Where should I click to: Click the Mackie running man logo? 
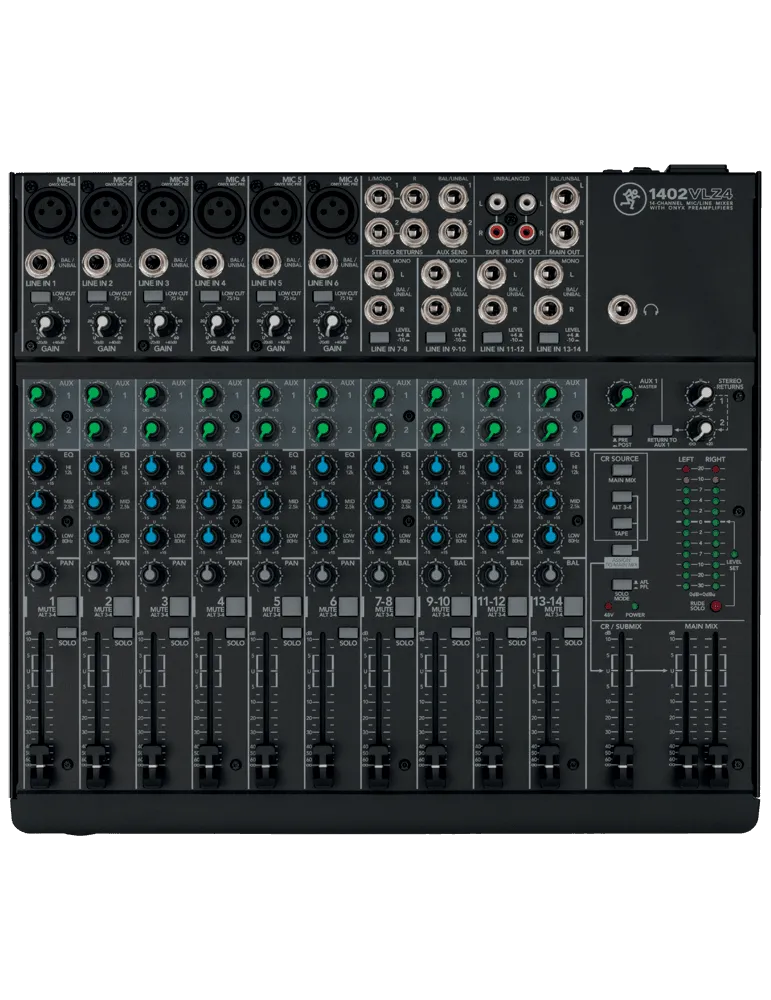pos(629,192)
